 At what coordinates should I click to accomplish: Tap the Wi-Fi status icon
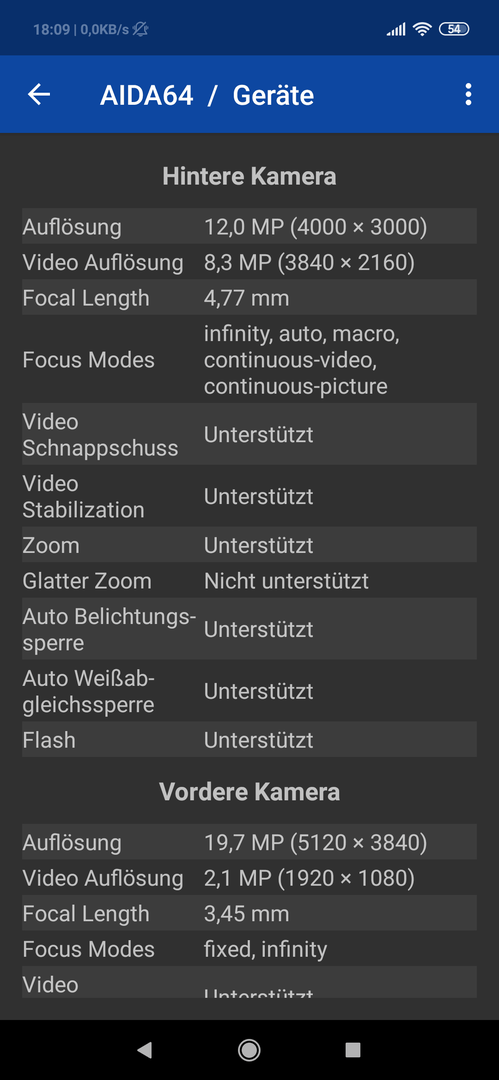pos(422,29)
